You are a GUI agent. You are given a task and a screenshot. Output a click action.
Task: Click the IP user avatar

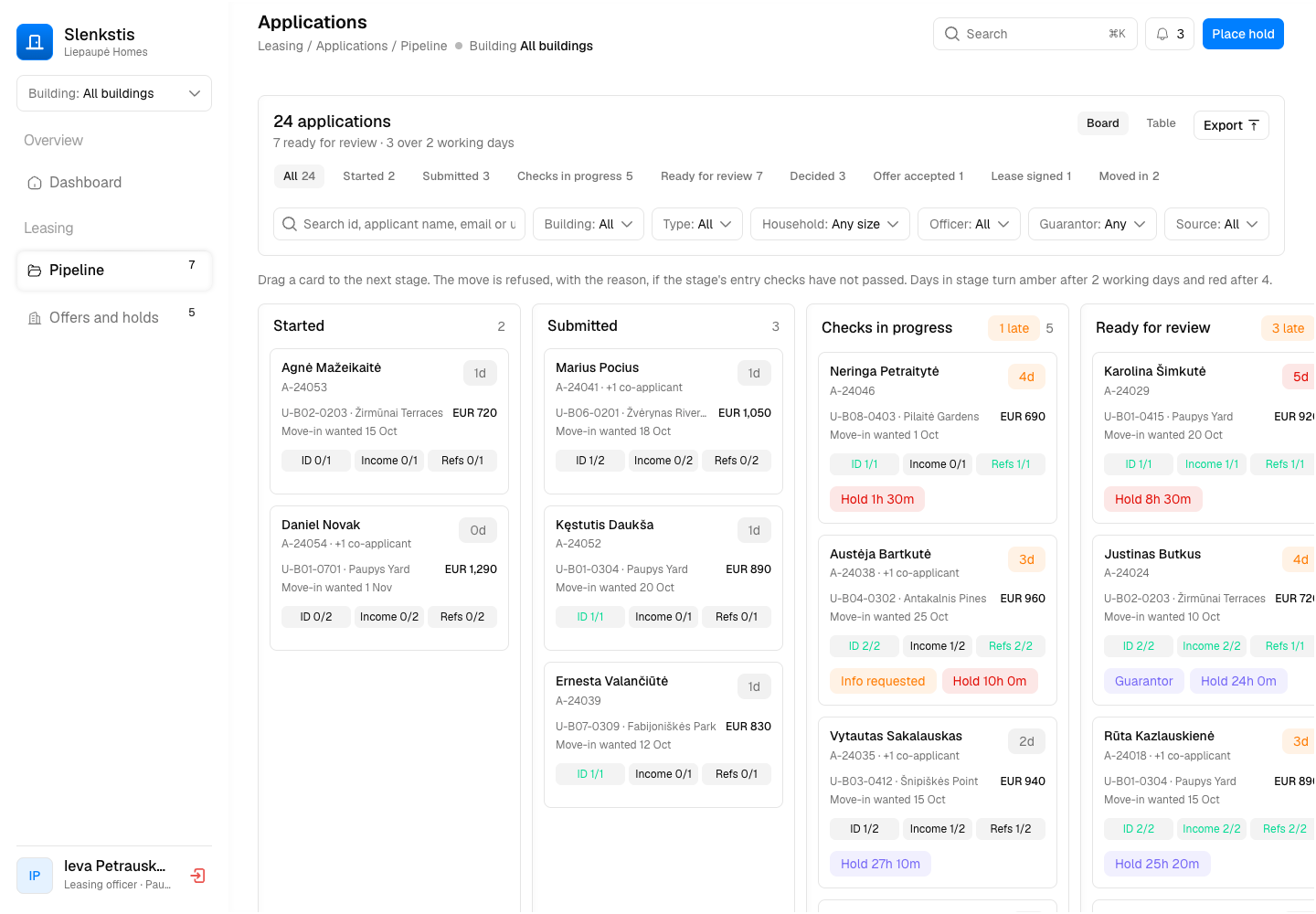35,876
